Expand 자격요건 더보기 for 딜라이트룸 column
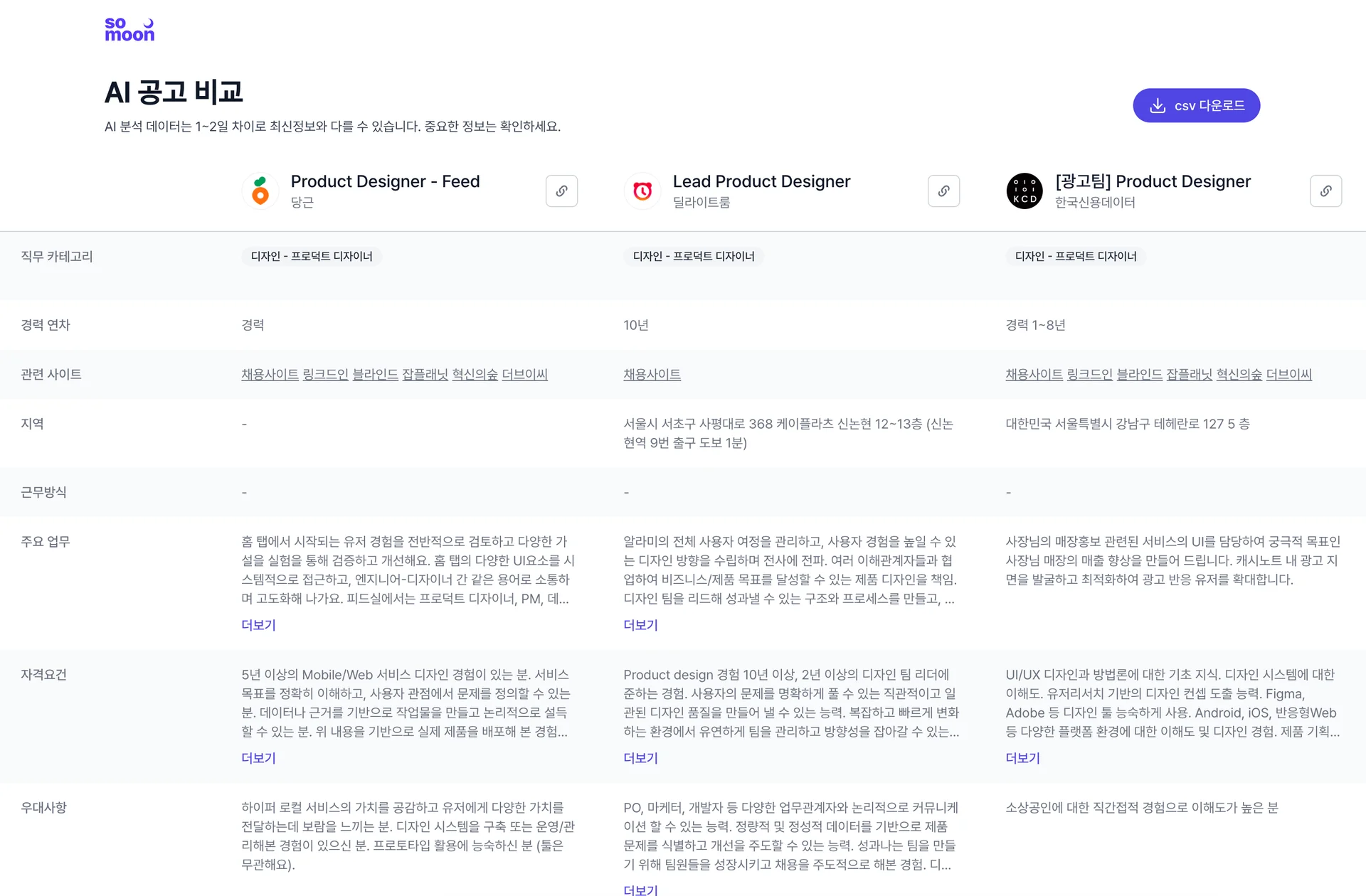The width and height of the screenshot is (1366, 896). (640, 758)
